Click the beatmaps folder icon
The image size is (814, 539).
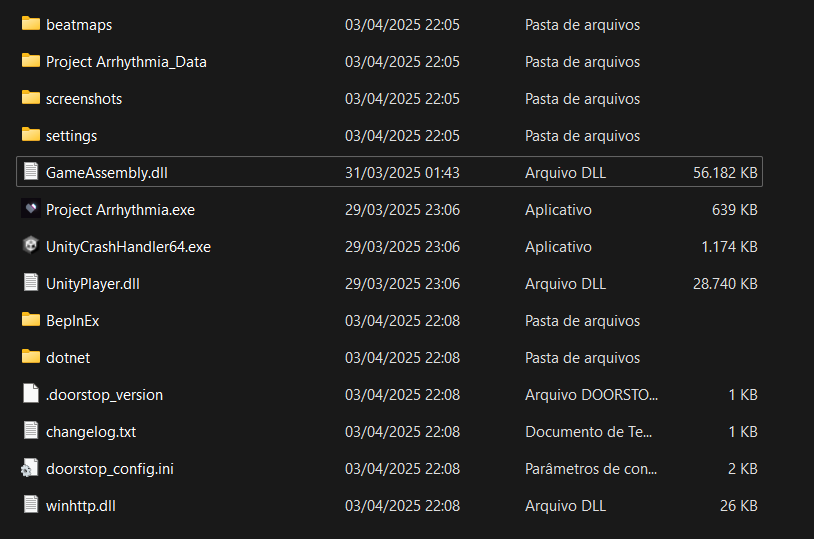click(x=30, y=24)
